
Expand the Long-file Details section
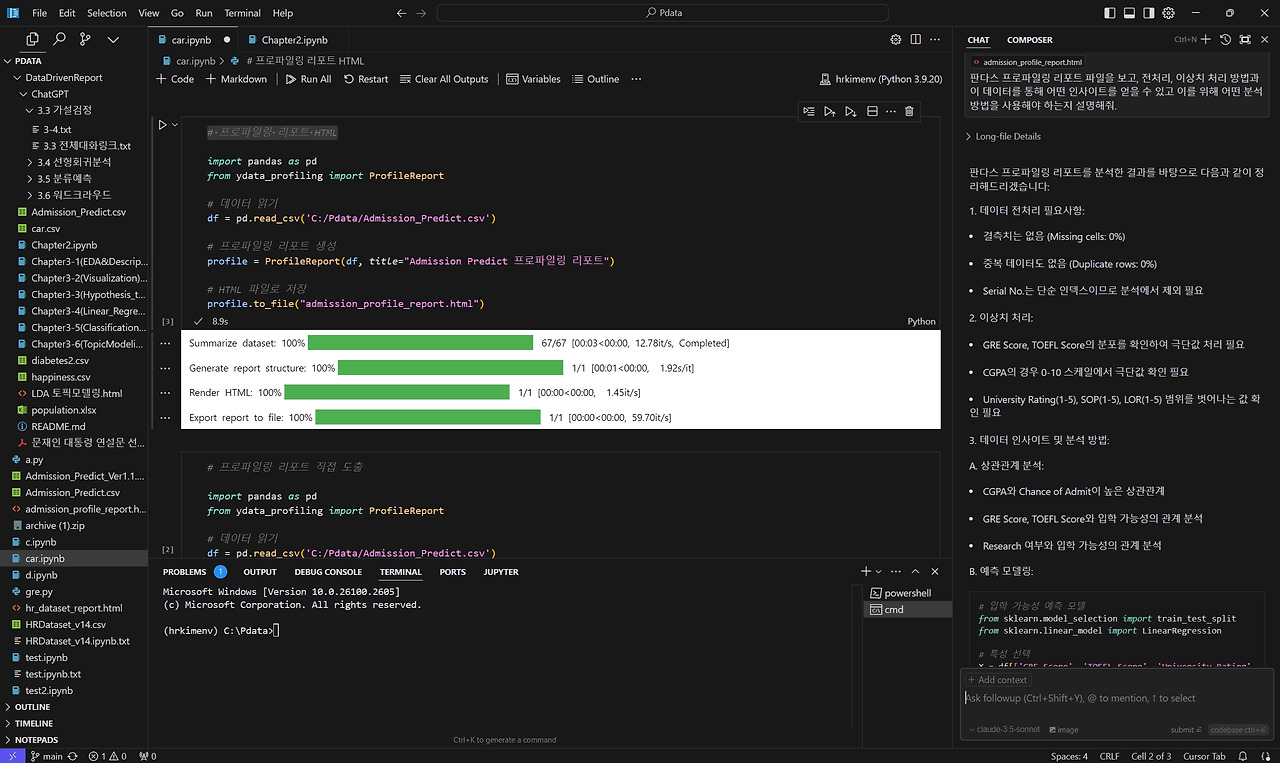pos(1007,136)
